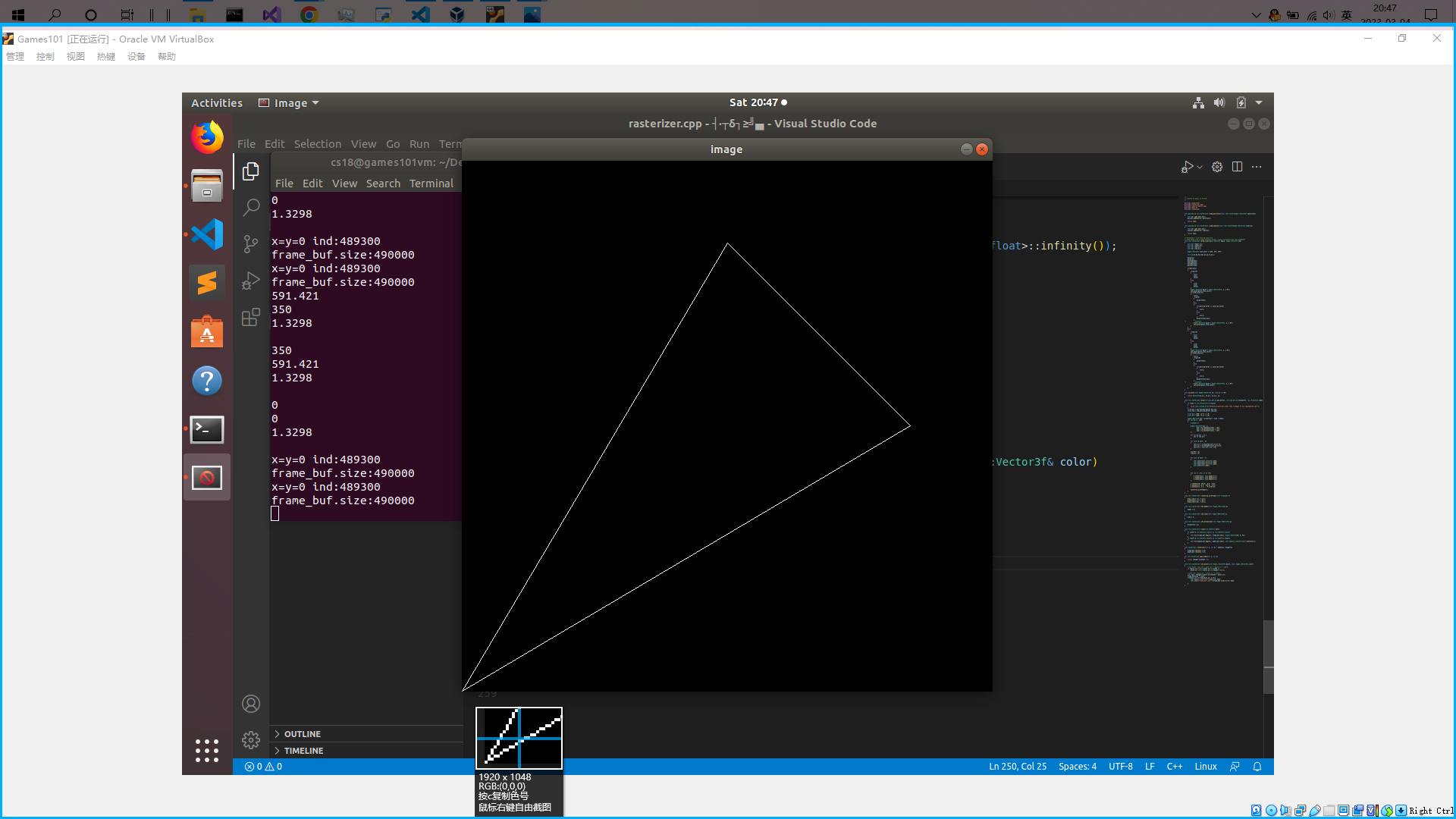Select the VS Code icon in dock
The width and height of the screenshot is (1456, 819).
207,234
